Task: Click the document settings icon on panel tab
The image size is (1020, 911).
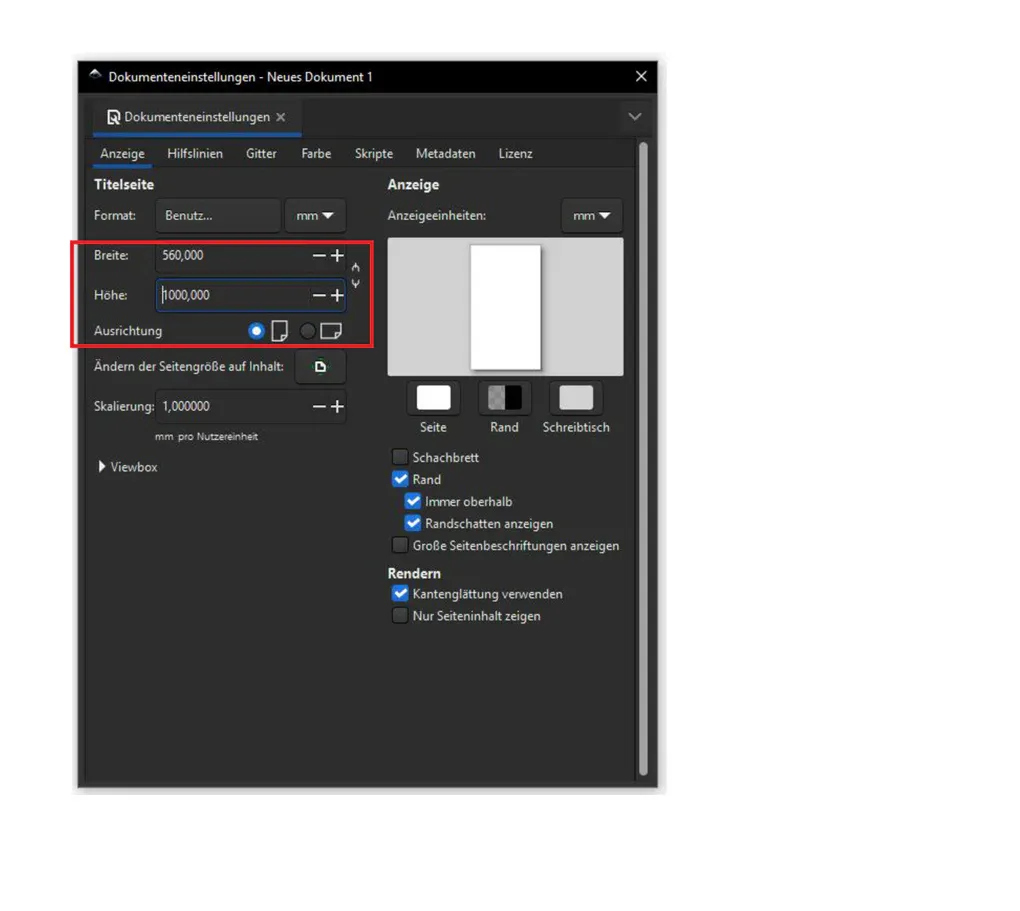Action: [113, 117]
